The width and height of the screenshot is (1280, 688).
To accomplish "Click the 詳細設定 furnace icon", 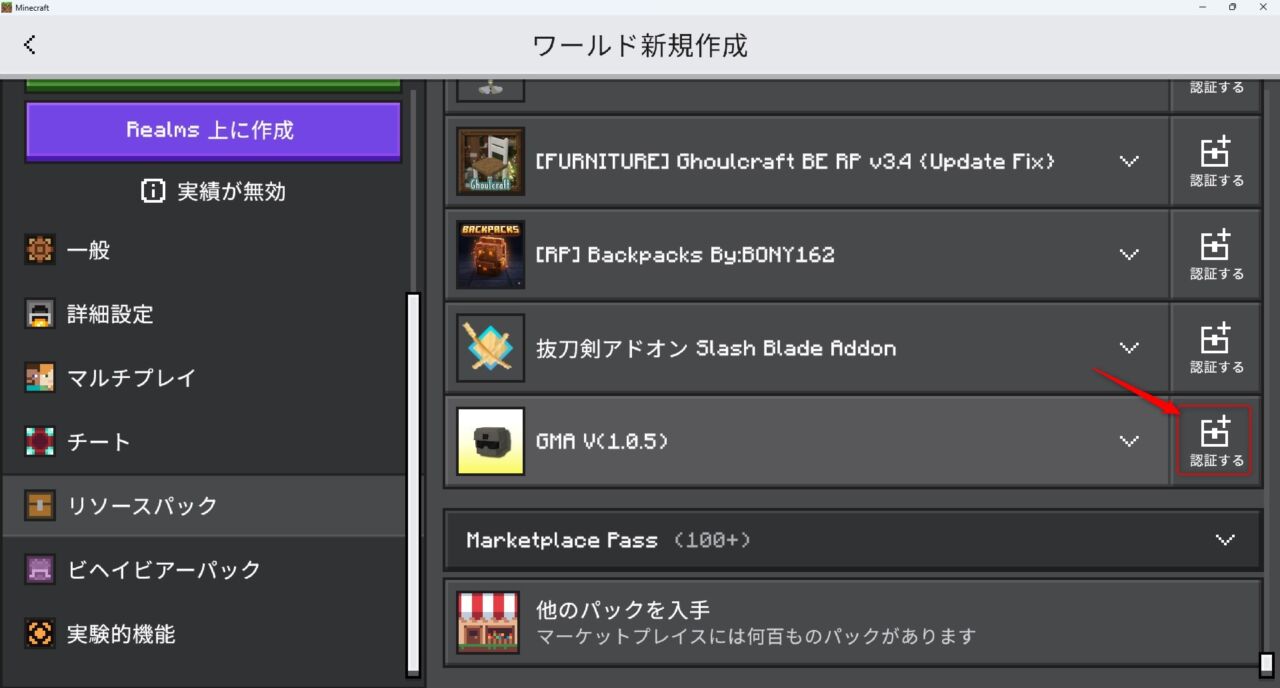I will click(x=39, y=315).
